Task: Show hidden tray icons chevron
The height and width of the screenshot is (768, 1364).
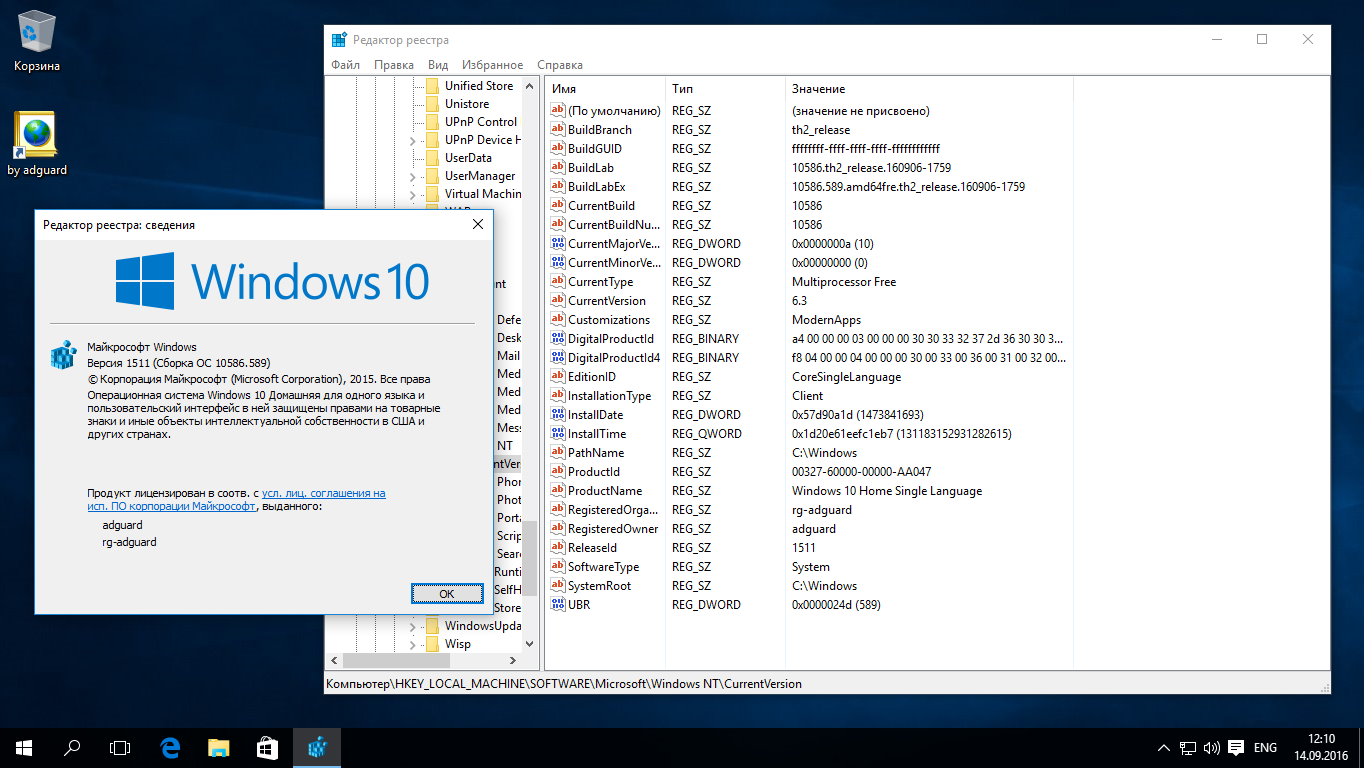Action: (x=1164, y=747)
